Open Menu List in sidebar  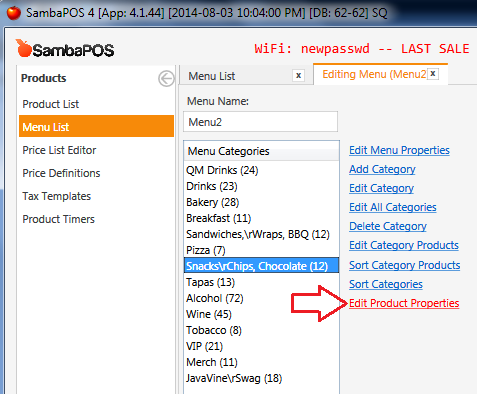click(96, 127)
